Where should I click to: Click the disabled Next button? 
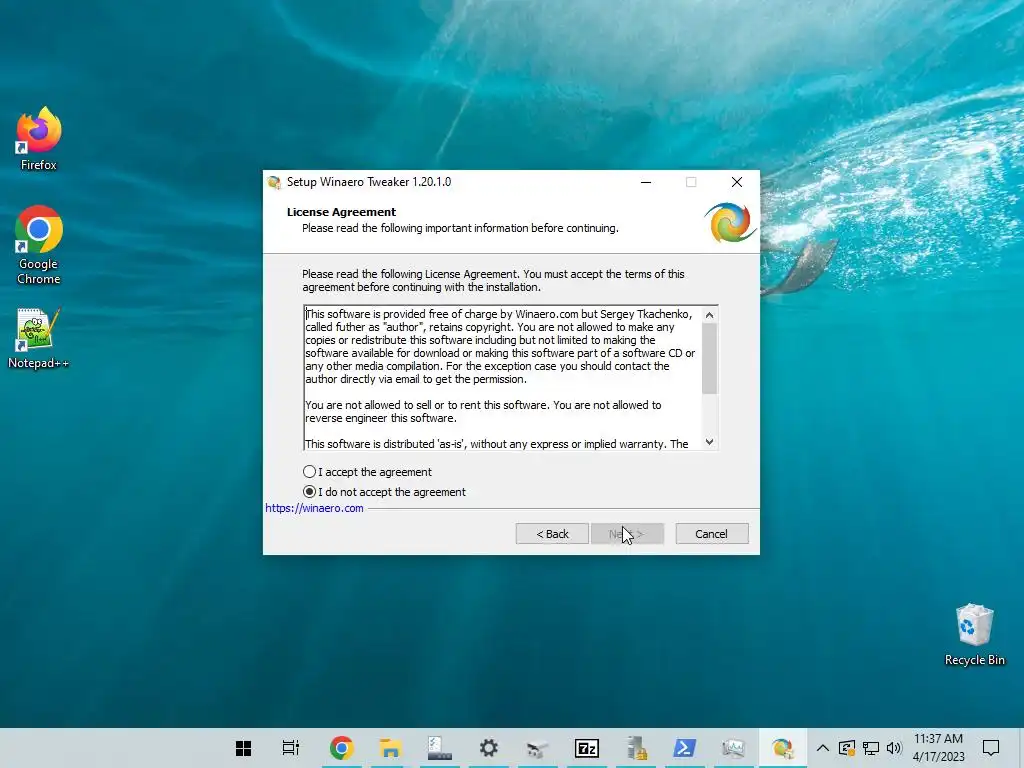[627, 534]
